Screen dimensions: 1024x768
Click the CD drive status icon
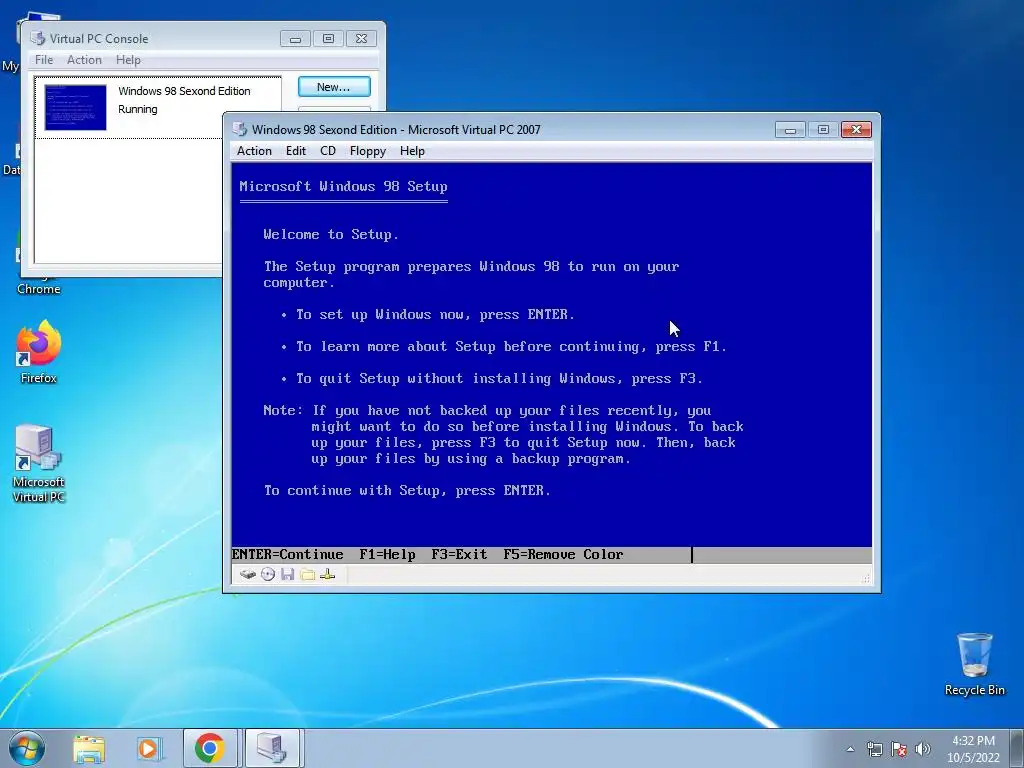pyautogui.click(x=268, y=574)
